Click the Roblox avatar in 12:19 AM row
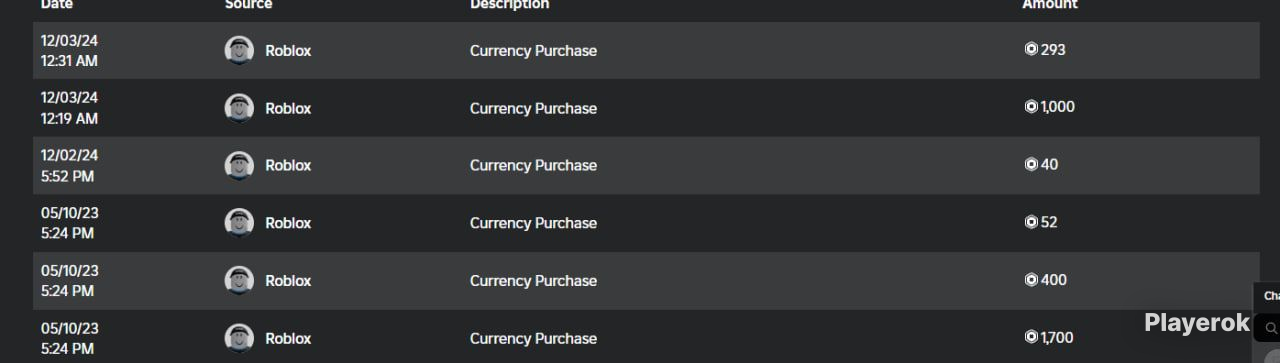Viewport: 1280px width, 363px height. tap(239, 108)
